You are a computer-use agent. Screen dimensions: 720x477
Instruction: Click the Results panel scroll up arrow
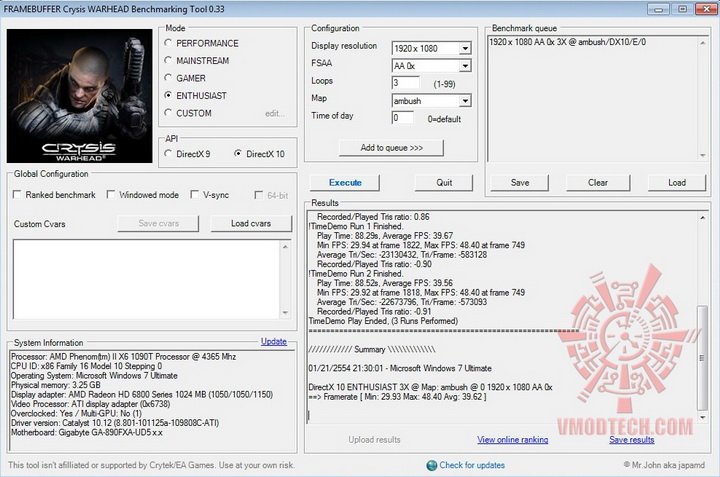(x=703, y=218)
